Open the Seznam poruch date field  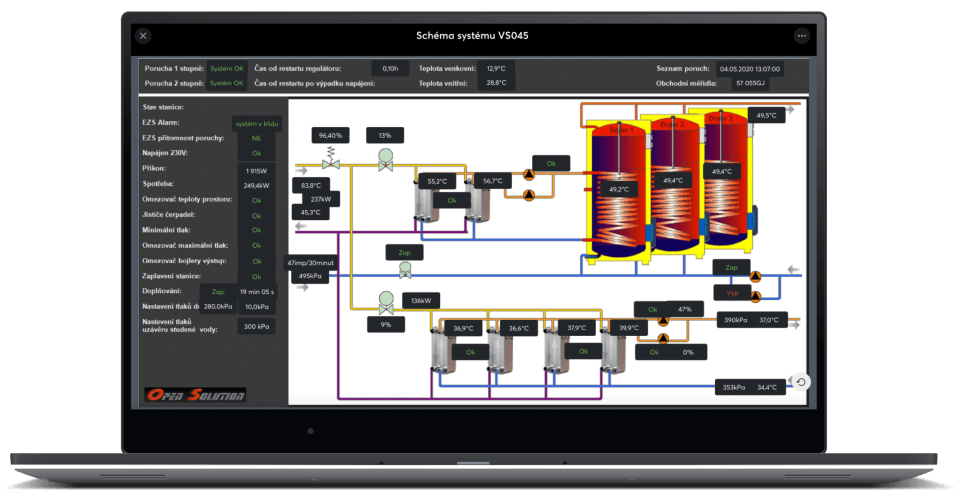coord(749,69)
